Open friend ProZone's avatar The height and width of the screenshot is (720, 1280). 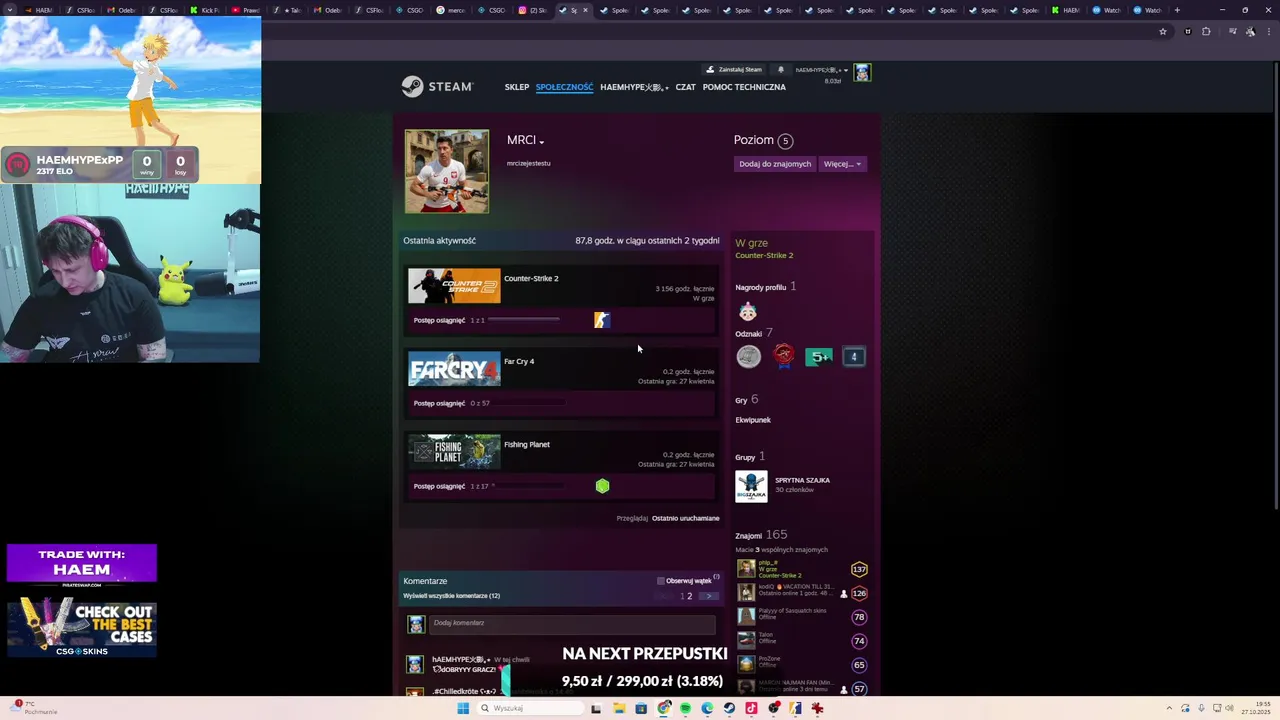[746, 664]
